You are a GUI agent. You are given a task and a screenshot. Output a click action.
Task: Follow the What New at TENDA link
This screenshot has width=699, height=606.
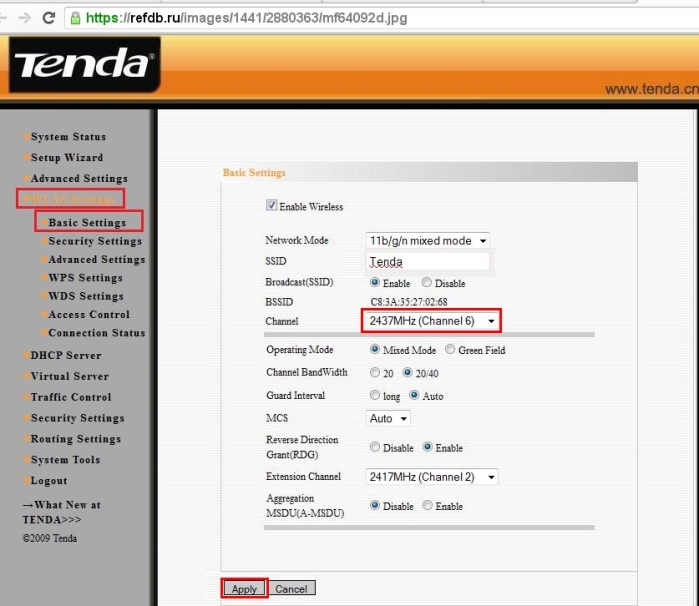pyautogui.click(x=62, y=512)
